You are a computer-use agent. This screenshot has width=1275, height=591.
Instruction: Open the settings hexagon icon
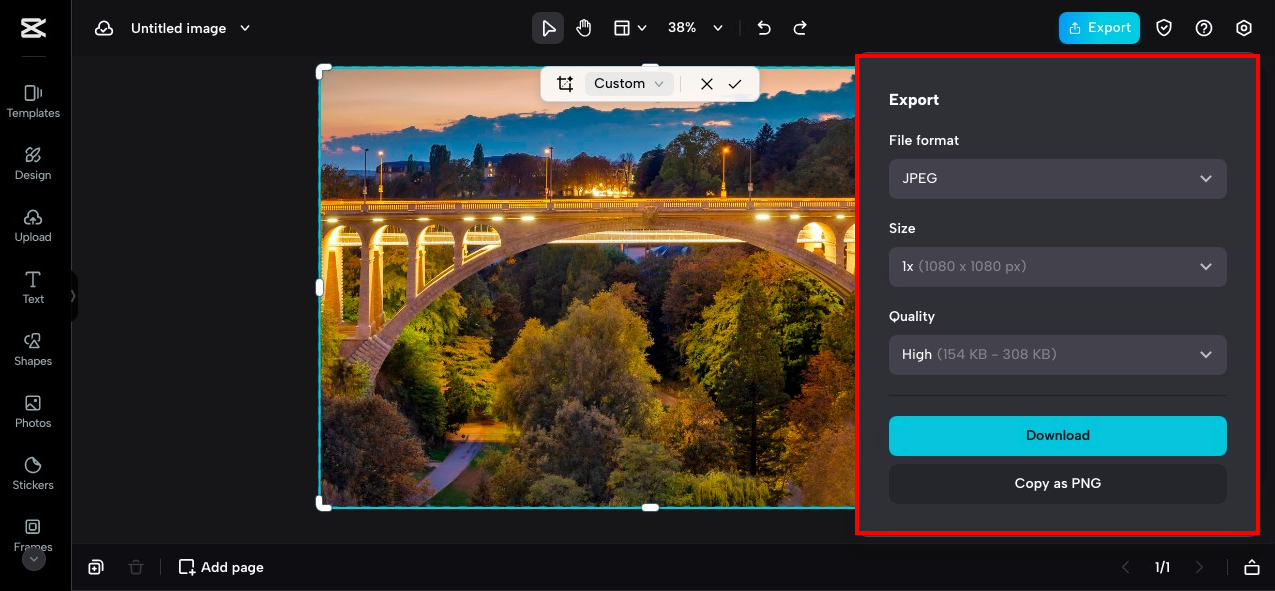[1244, 28]
